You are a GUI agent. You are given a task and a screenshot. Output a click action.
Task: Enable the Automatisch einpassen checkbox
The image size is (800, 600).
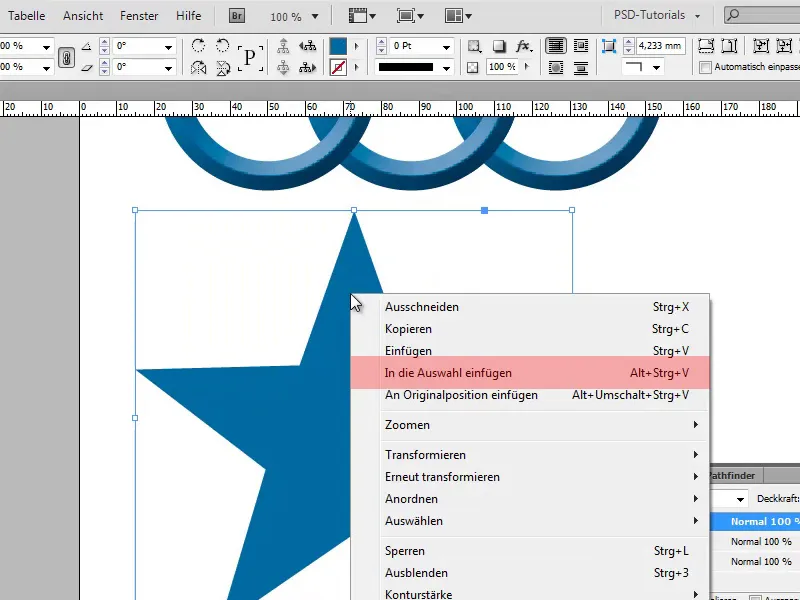[x=704, y=69]
